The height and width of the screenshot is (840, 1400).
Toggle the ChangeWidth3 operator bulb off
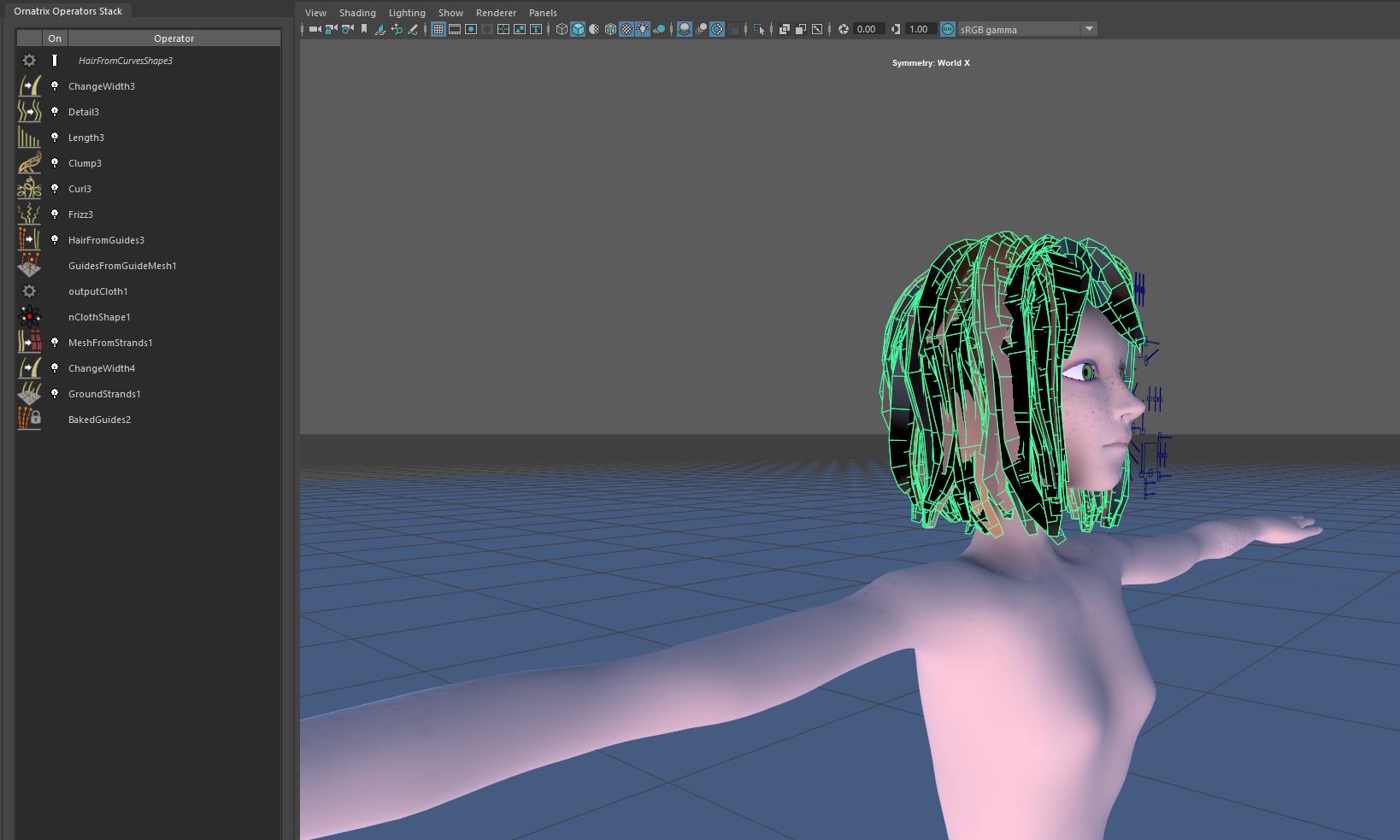click(x=55, y=86)
